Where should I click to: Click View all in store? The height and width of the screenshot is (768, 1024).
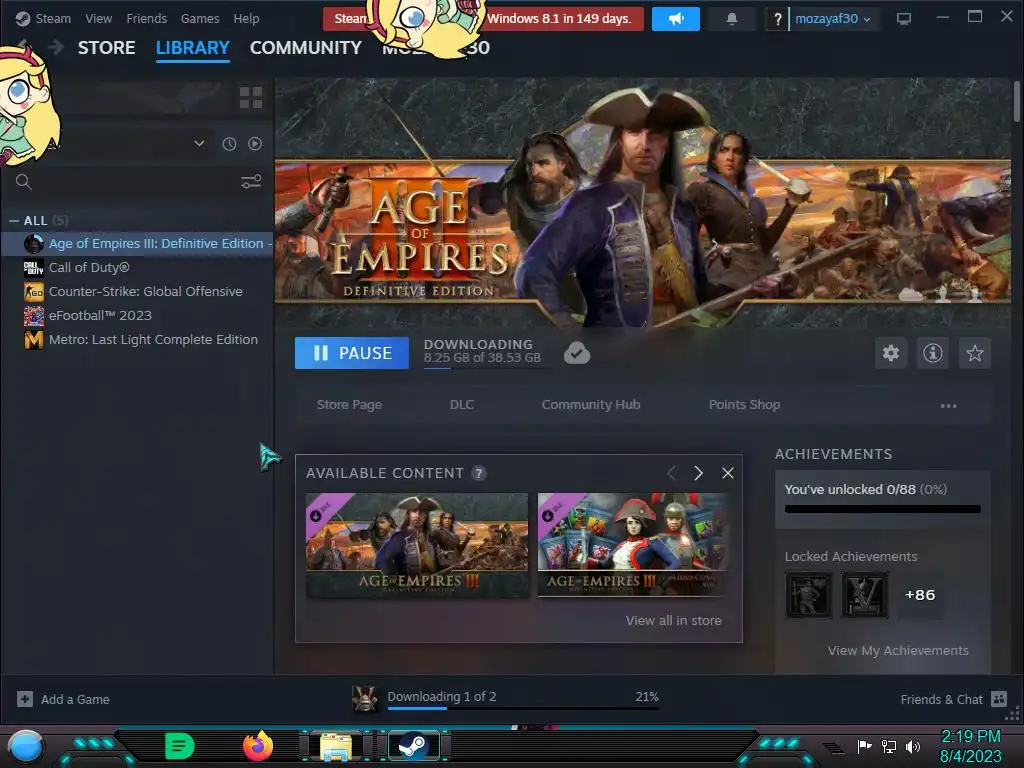coord(673,620)
